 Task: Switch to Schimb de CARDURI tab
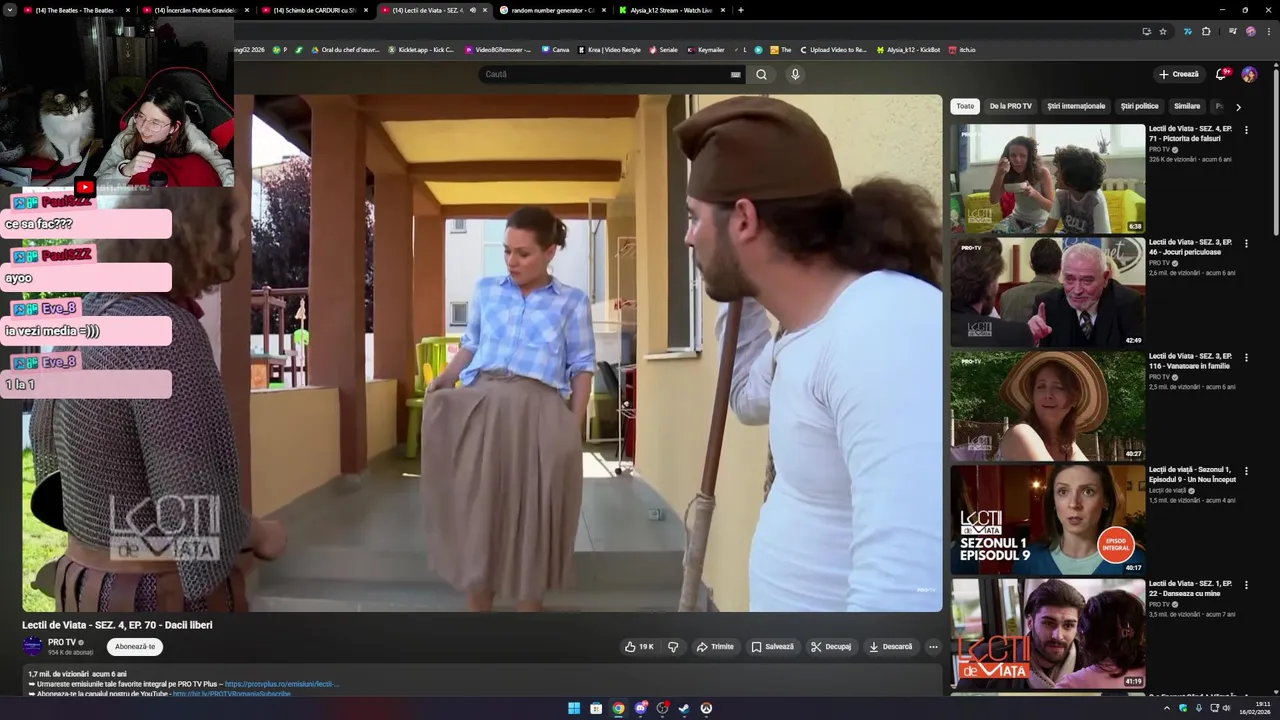point(315,10)
